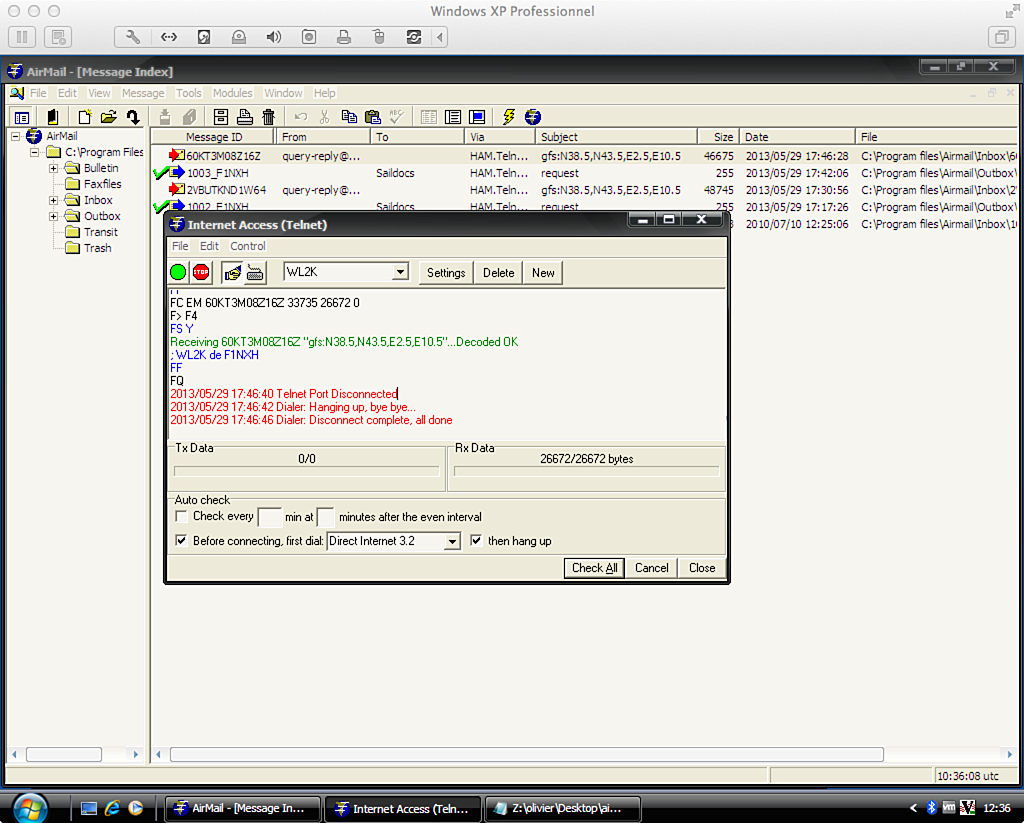This screenshot has height=823, width=1024.
Task: Launch Internet Explorer from quick launch
Action: tap(112, 809)
